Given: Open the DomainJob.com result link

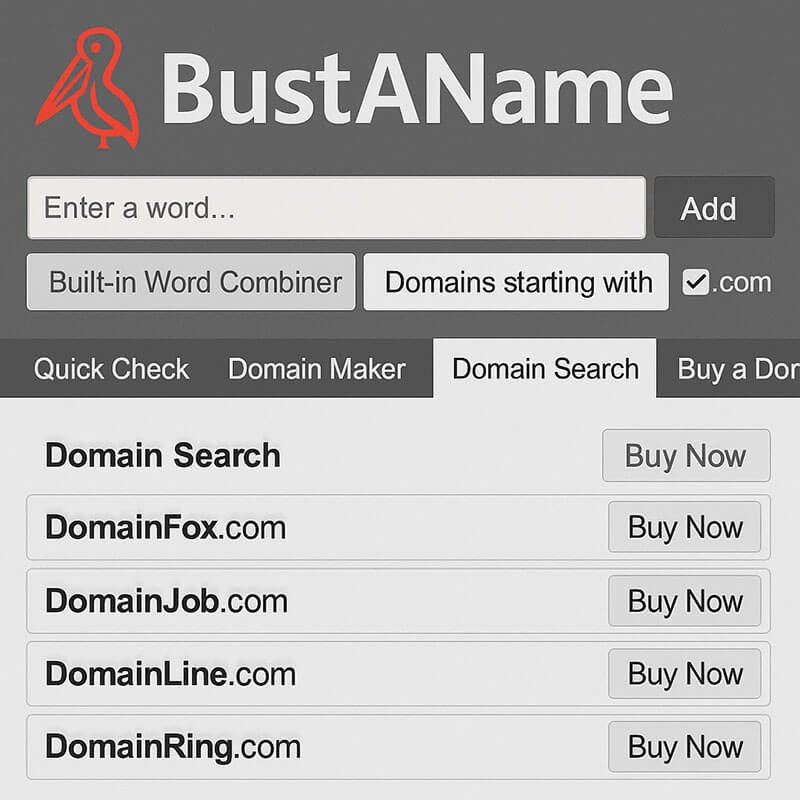Looking at the screenshot, I should (165, 601).
